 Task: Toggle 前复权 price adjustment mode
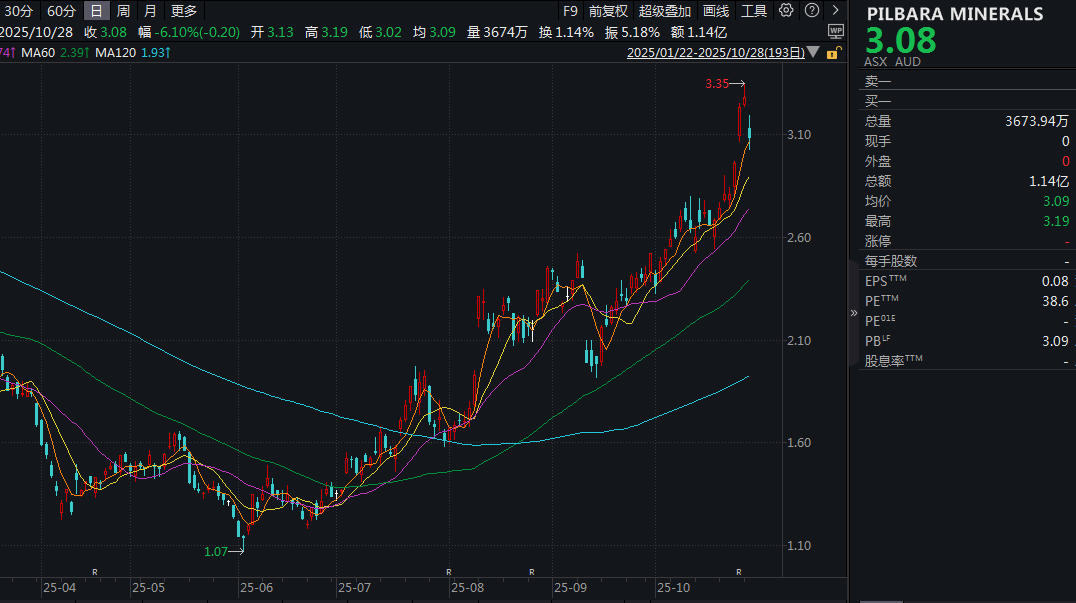pos(608,11)
